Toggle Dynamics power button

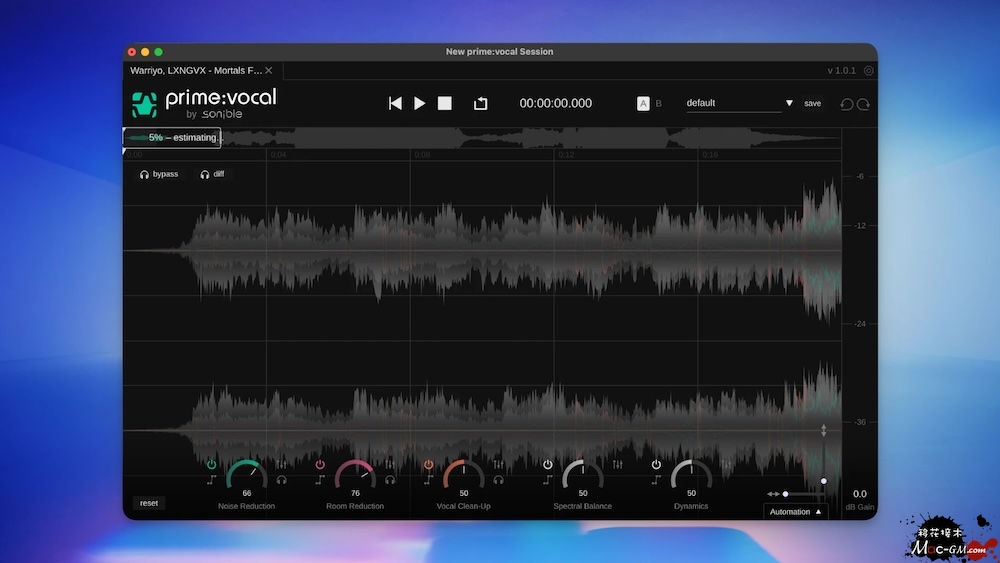pos(656,465)
